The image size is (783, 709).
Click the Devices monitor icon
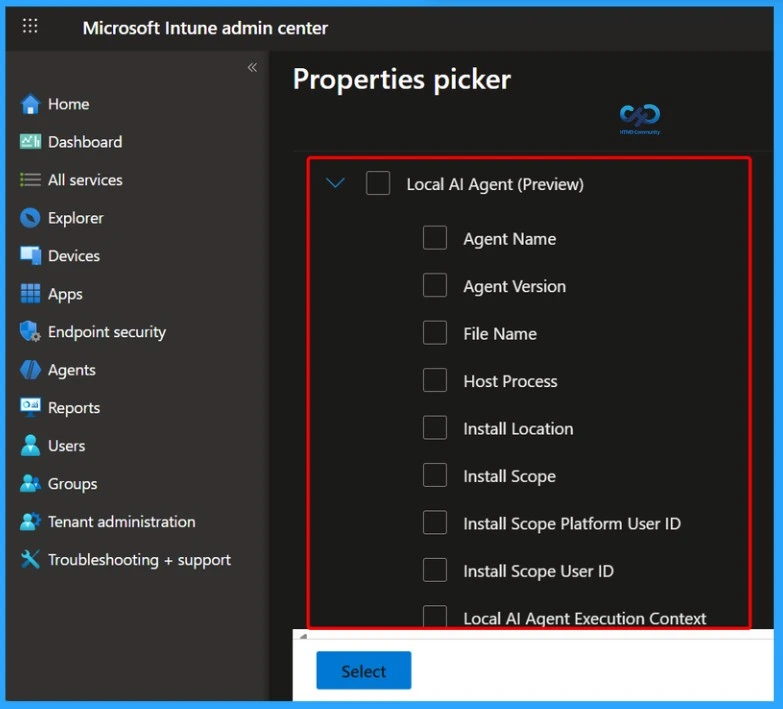click(30, 256)
